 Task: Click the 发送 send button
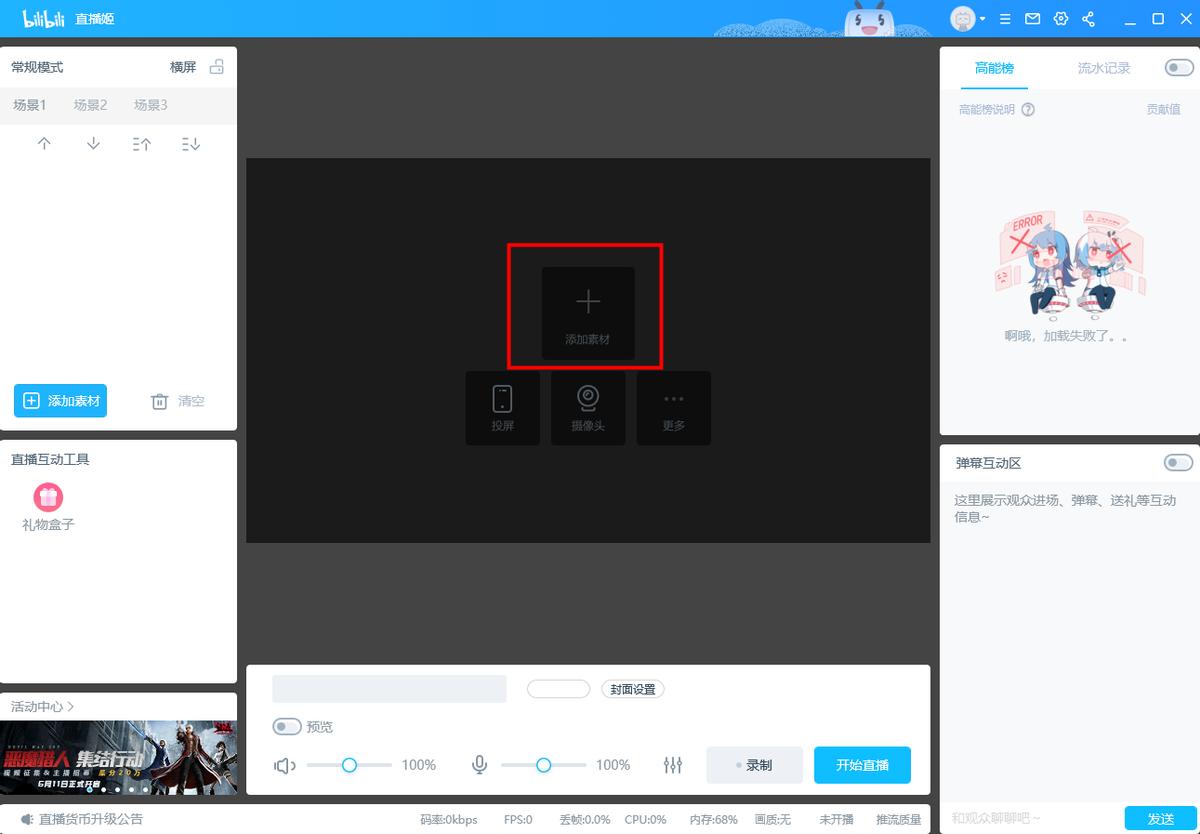click(x=1160, y=819)
